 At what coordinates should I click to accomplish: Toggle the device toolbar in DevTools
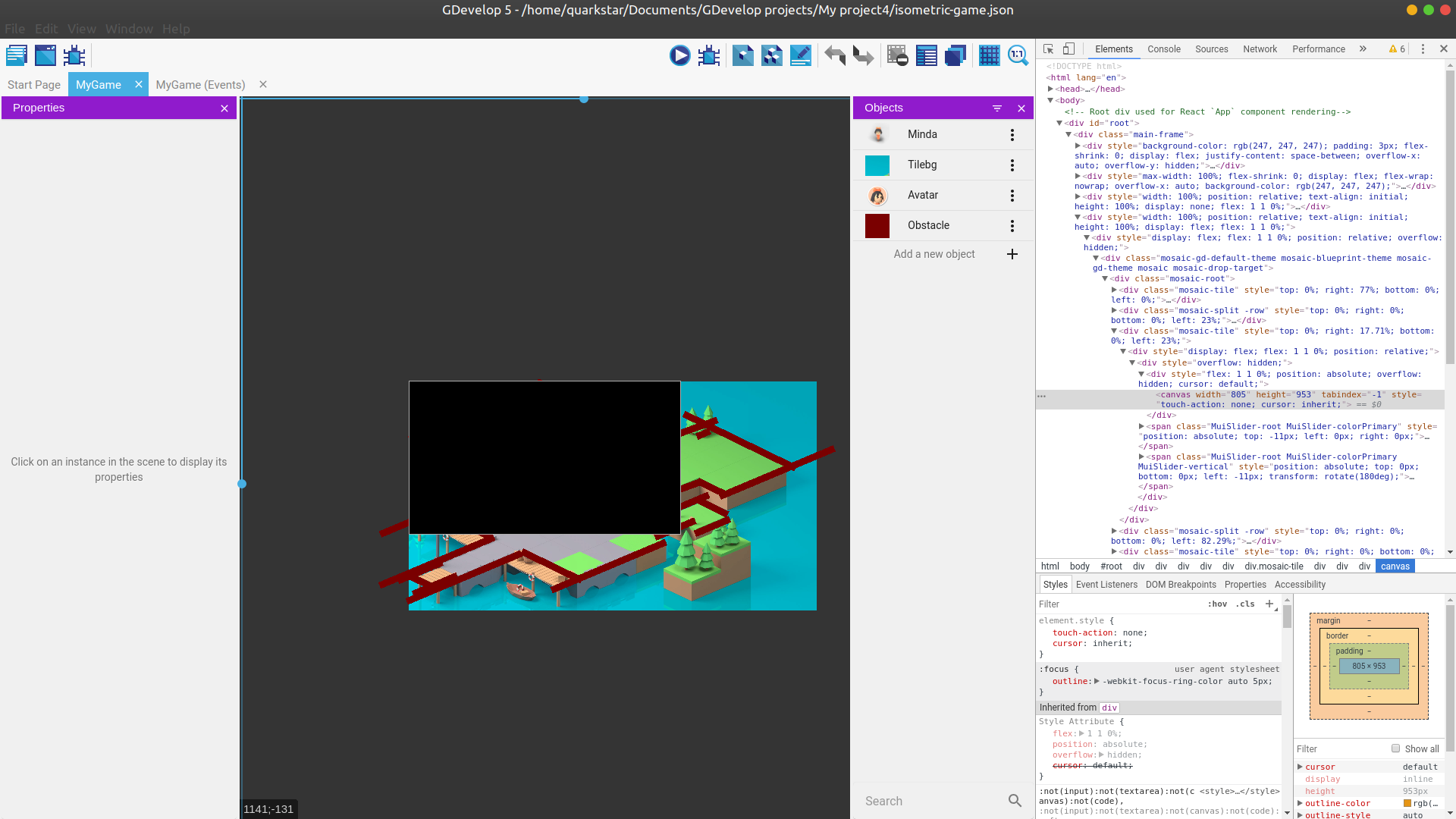click(1069, 49)
